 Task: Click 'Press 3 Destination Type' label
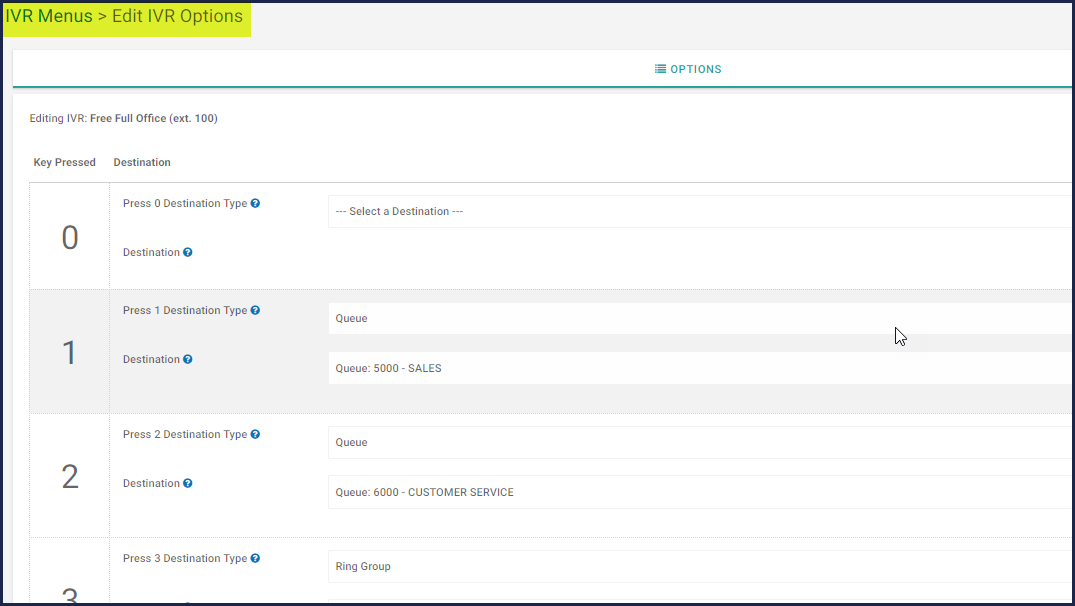tap(185, 559)
